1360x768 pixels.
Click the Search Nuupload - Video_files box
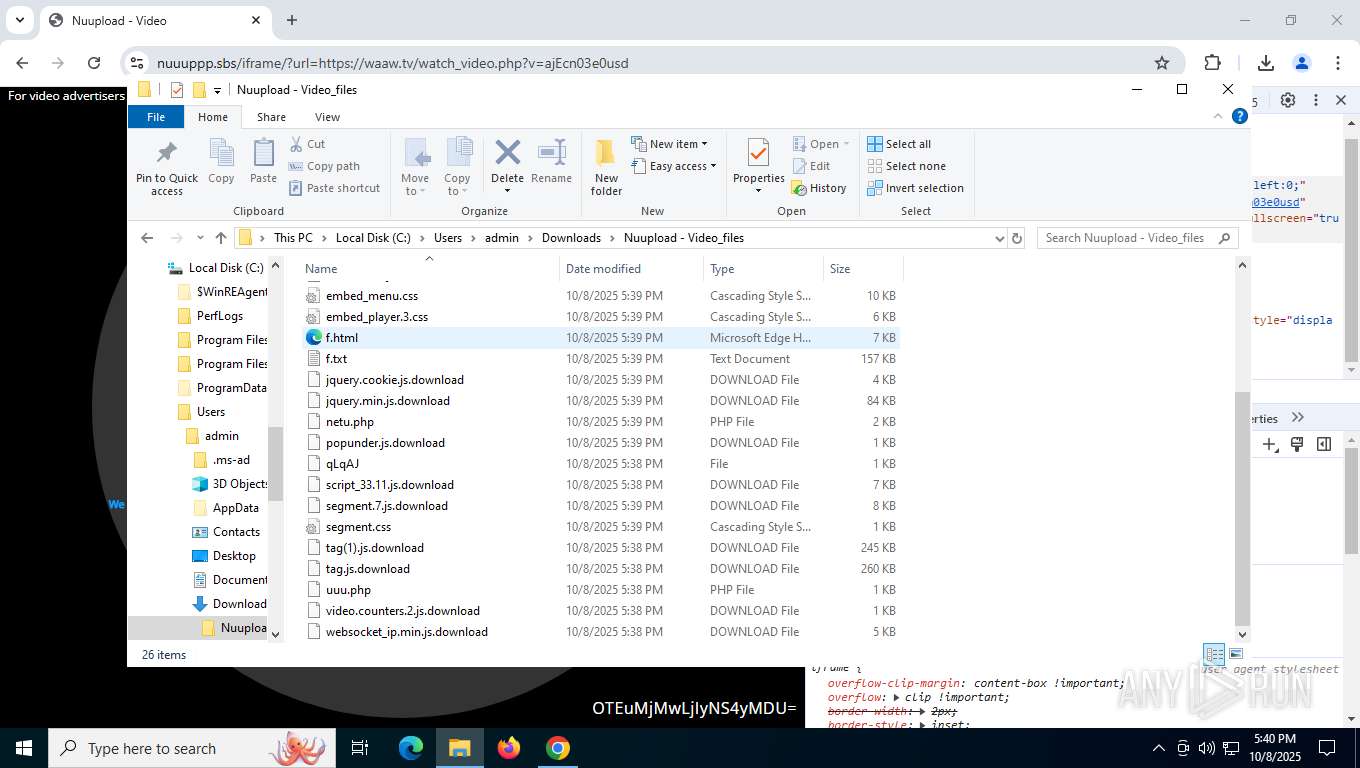pyautogui.click(x=1136, y=238)
